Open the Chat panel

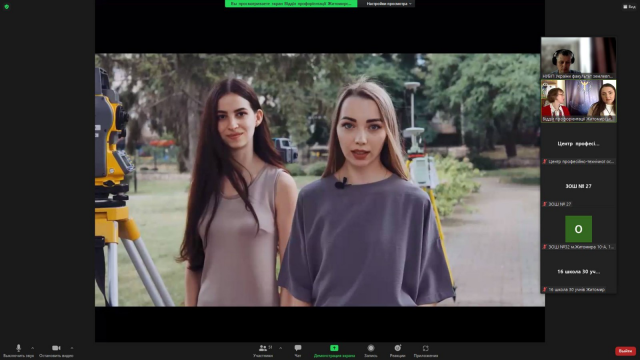(298, 350)
